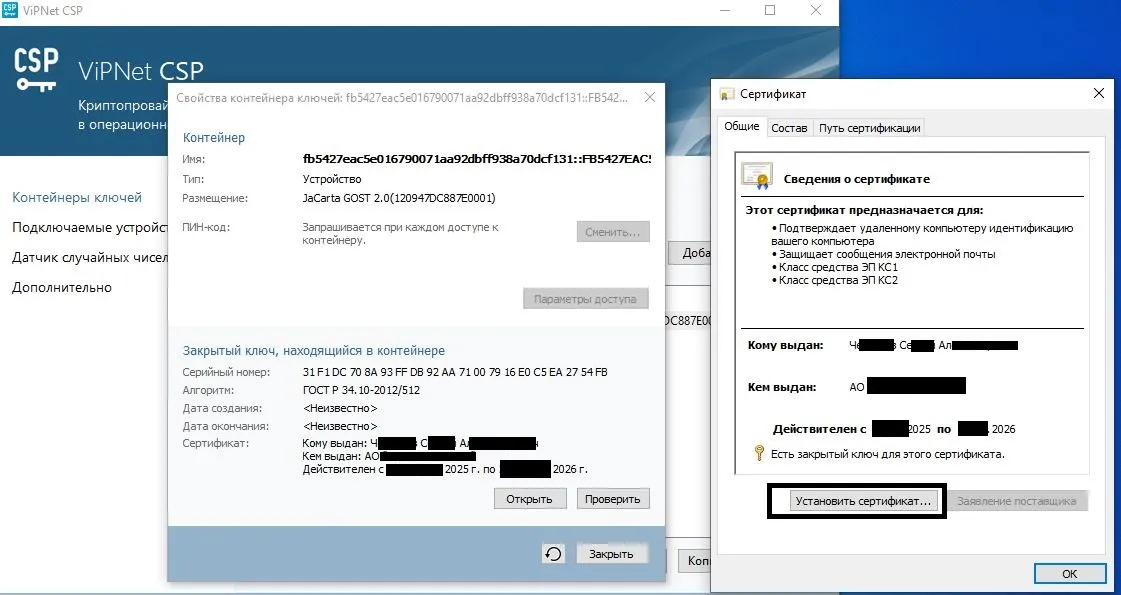The width and height of the screenshot is (1121, 595).
Task: Click the Кому выдан label in certificate window
Action: point(785,345)
